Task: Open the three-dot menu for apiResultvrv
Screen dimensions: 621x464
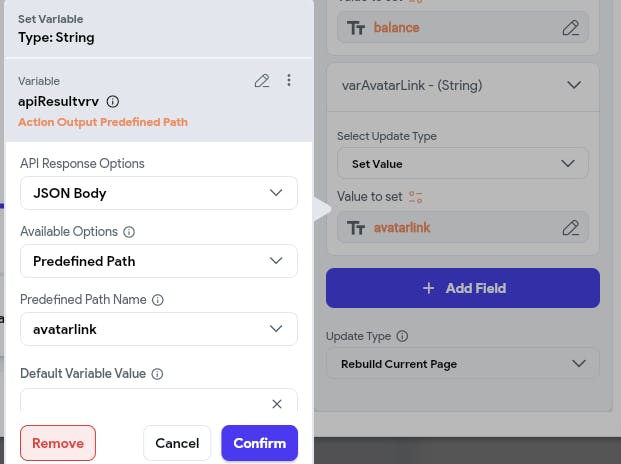Action: coord(289,81)
